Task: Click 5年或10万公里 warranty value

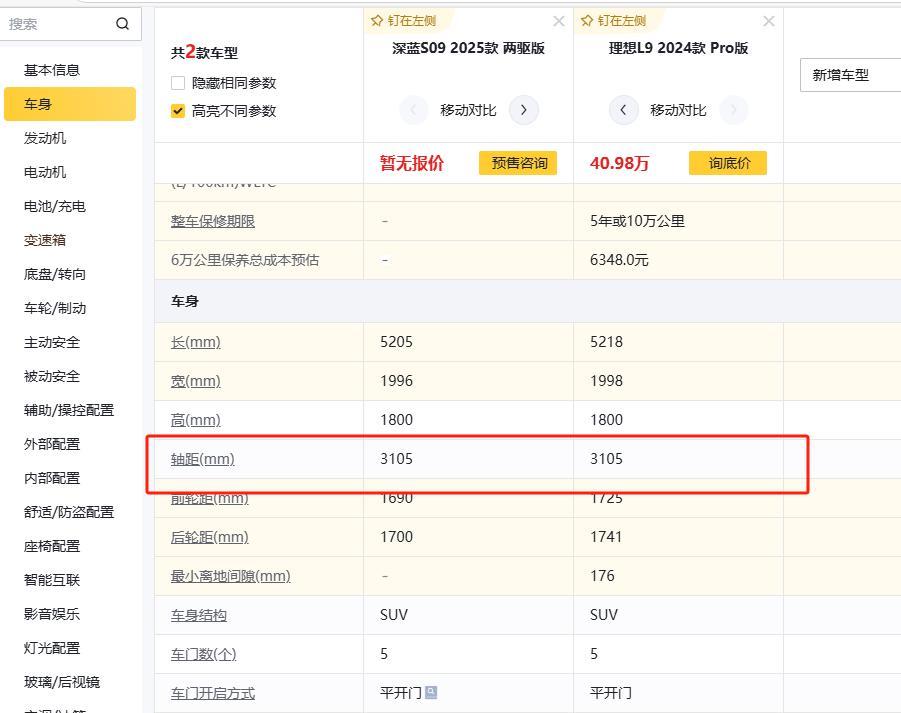Action: 637,221
